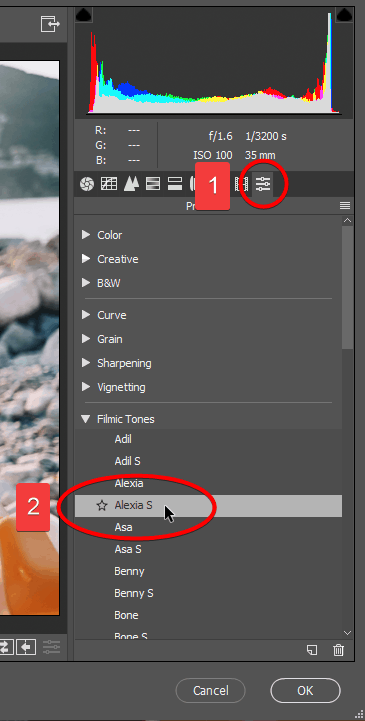The image size is (365, 721).
Task: Expand the Creative preset group
Action: [86, 259]
